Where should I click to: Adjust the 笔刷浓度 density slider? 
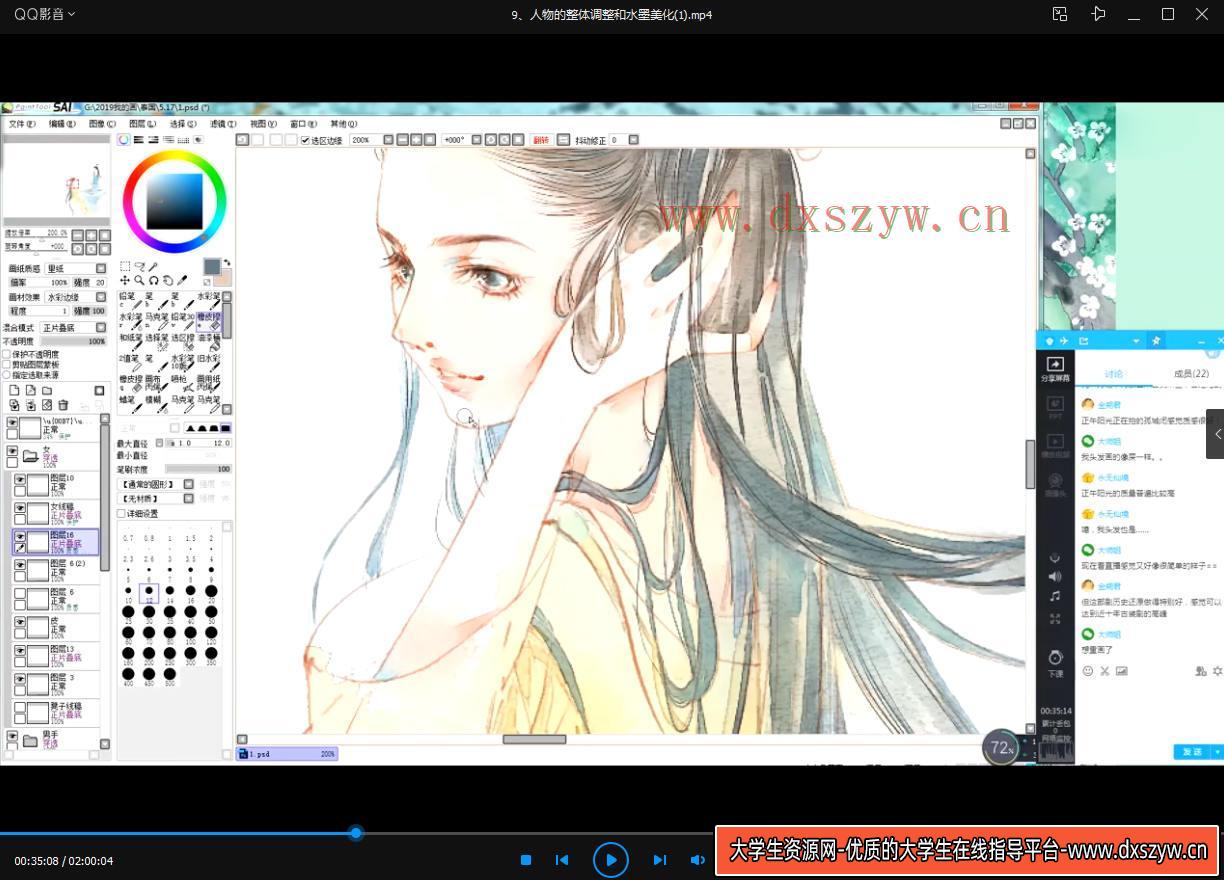pos(198,468)
